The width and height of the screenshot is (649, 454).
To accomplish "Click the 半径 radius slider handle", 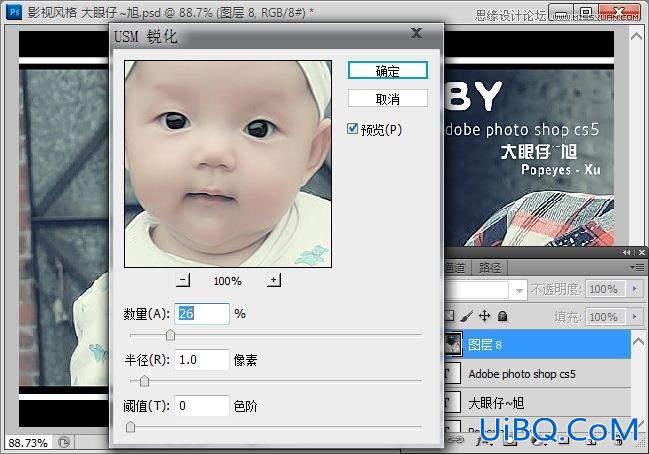I will pyautogui.click(x=144, y=381).
